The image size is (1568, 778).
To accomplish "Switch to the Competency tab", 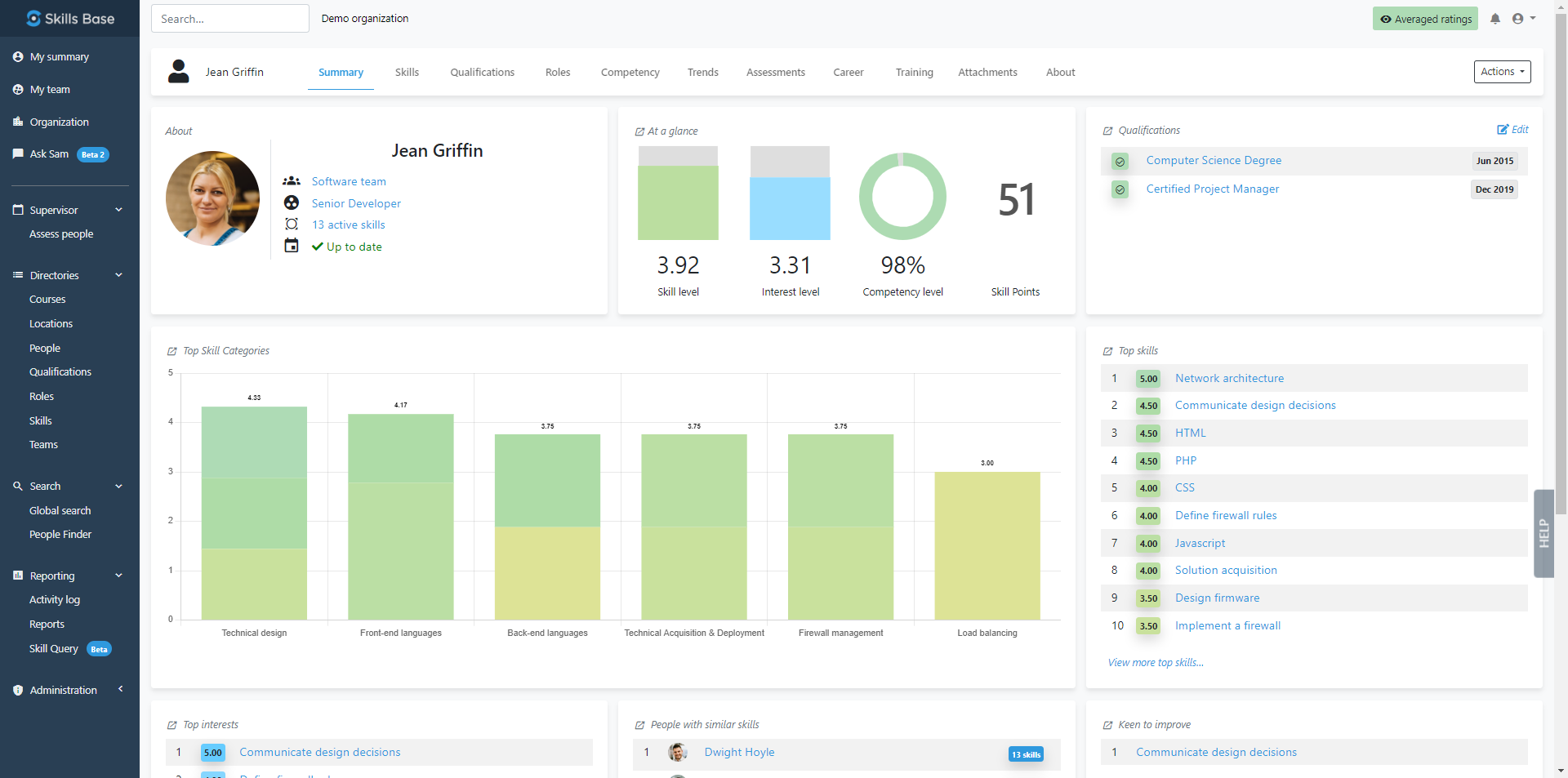I will pyautogui.click(x=630, y=73).
